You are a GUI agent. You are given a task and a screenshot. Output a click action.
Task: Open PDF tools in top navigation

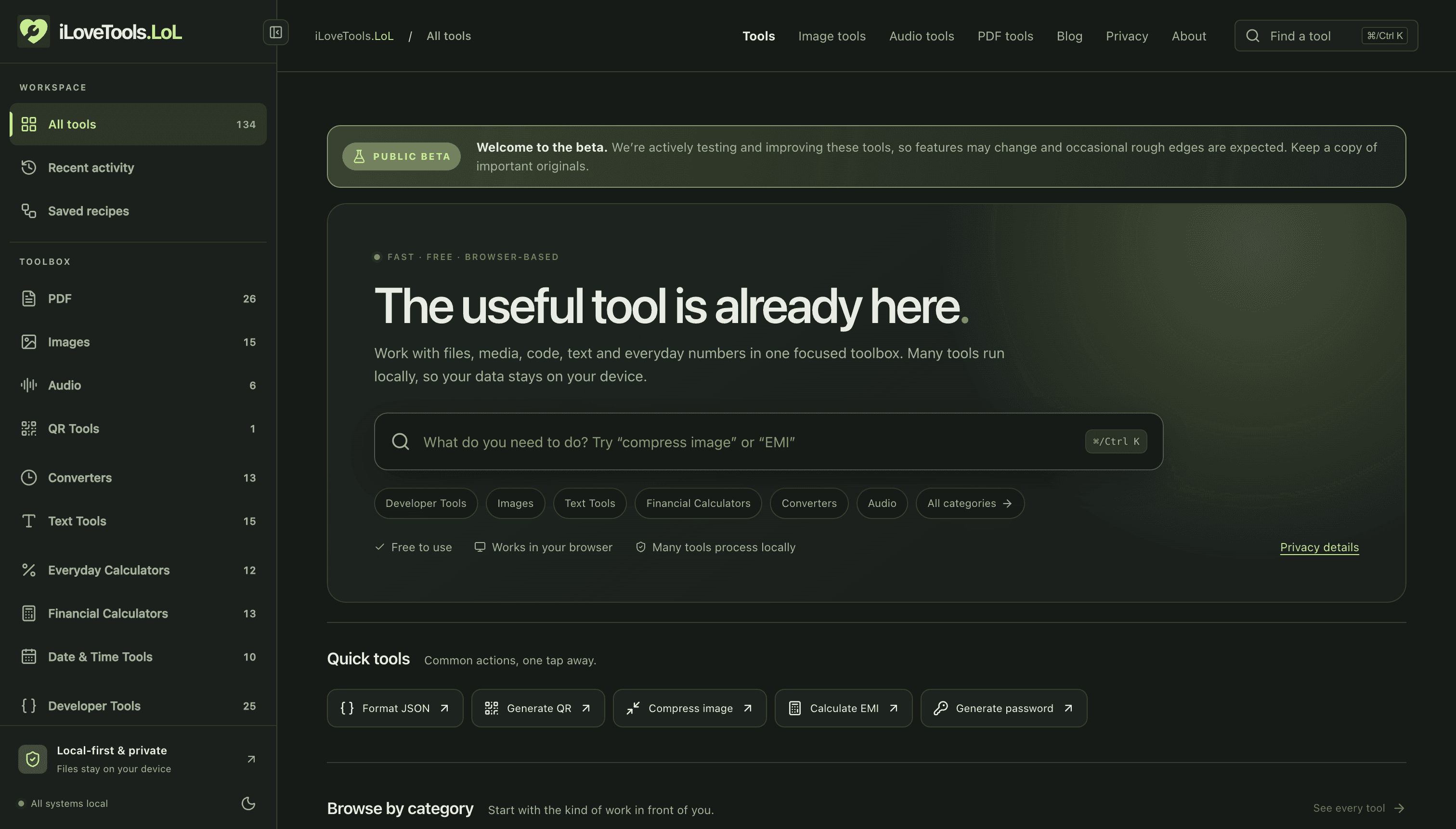[x=1005, y=36]
